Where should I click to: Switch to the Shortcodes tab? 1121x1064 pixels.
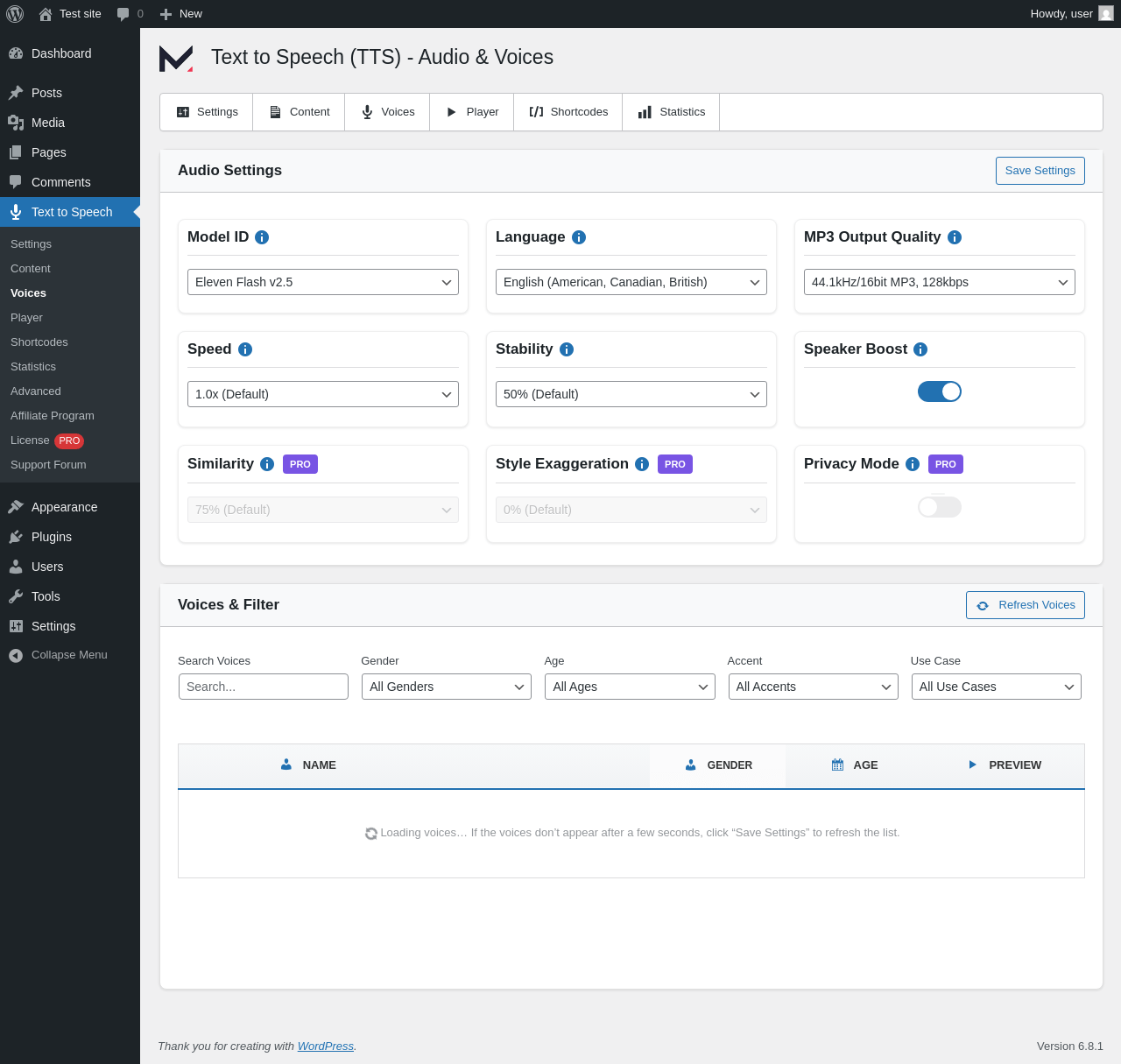(x=568, y=112)
